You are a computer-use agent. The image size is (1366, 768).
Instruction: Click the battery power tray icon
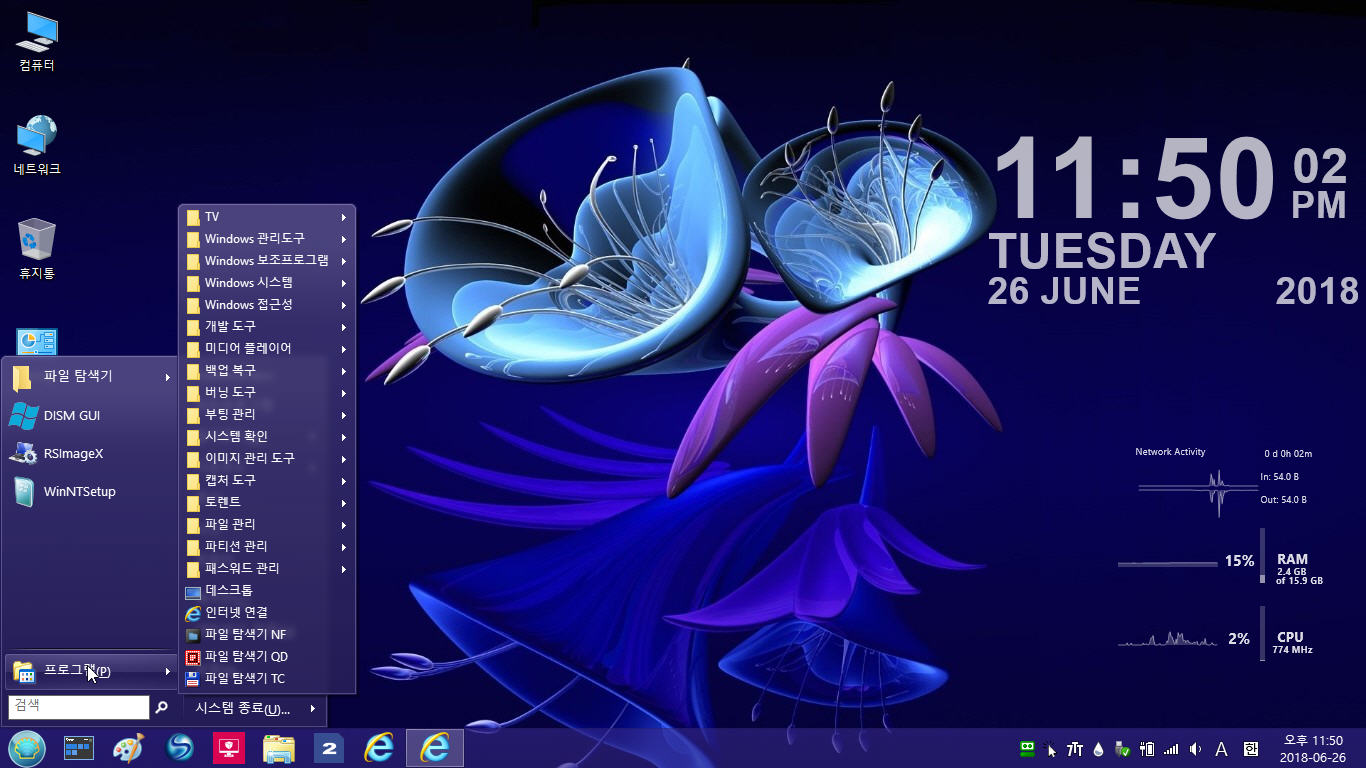point(1147,748)
